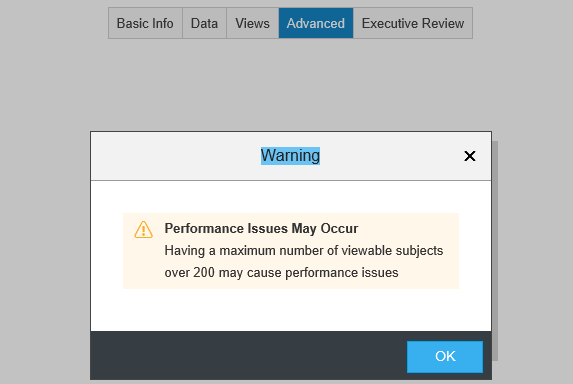The width and height of the screenshot is (573, 384).
Task: Click the Performance Issues May Occur heading
Action: pyautogui.click(x=261, y=228)
